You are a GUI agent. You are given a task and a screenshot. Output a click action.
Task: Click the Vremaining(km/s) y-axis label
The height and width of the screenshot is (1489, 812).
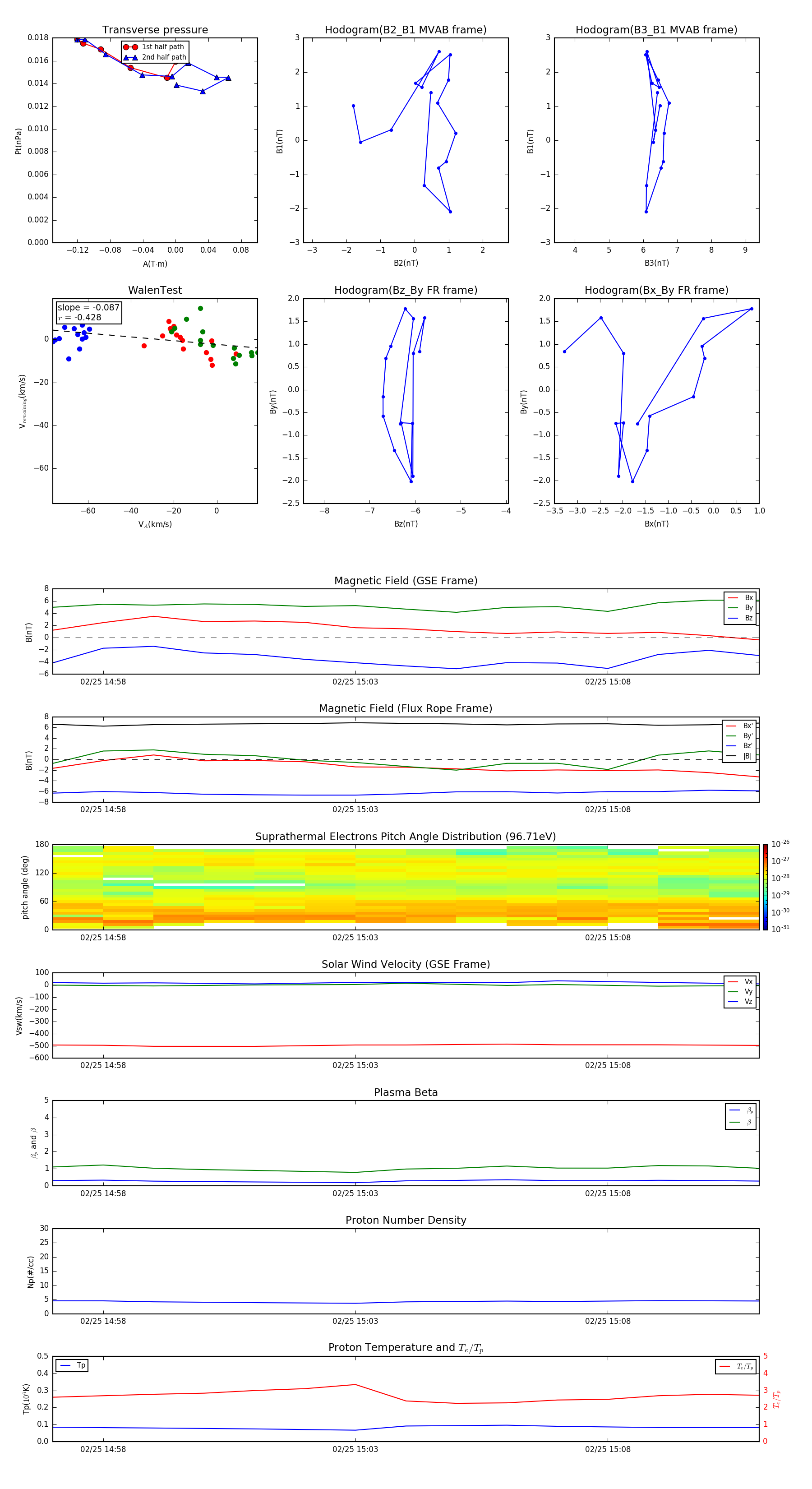tap(22, 401)
